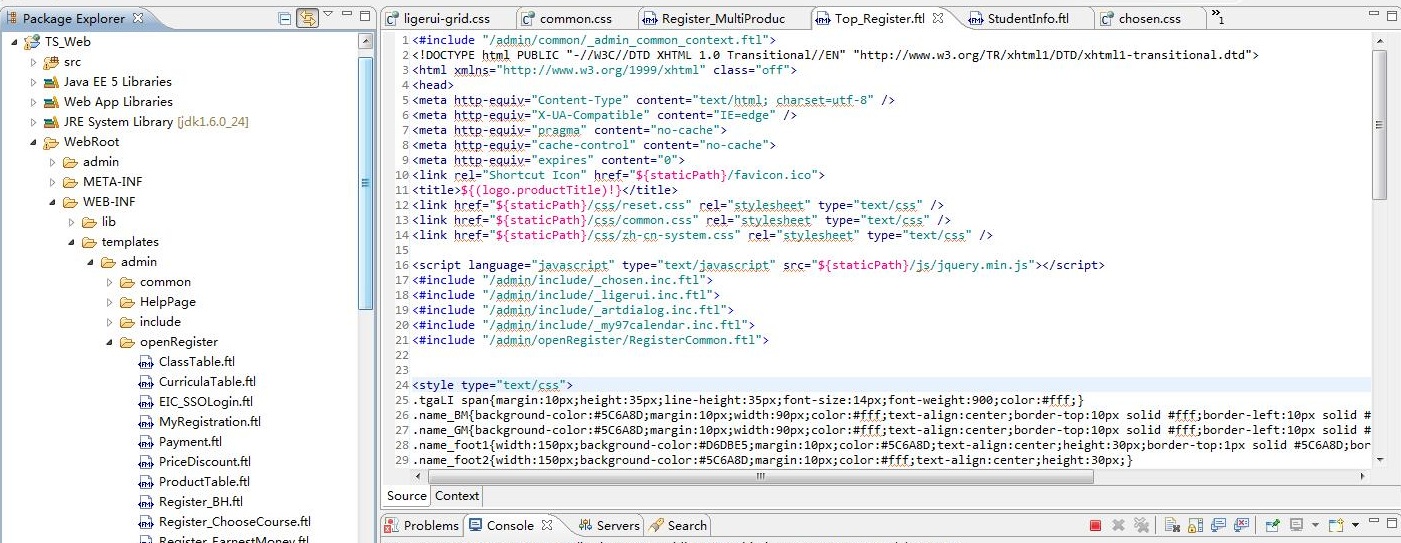The height and width of the screenshot is (543, 1401).
Task: Expand the META-INF folder arrow
Action: click(x=52, y=182)
